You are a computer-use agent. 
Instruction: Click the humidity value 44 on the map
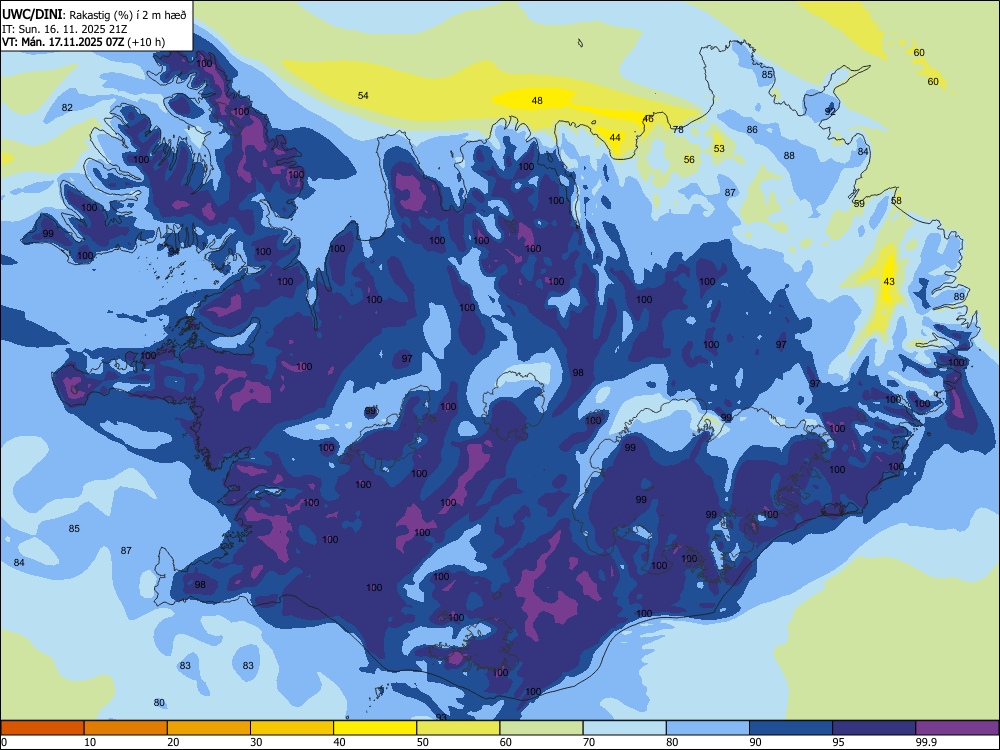point(615,137)
